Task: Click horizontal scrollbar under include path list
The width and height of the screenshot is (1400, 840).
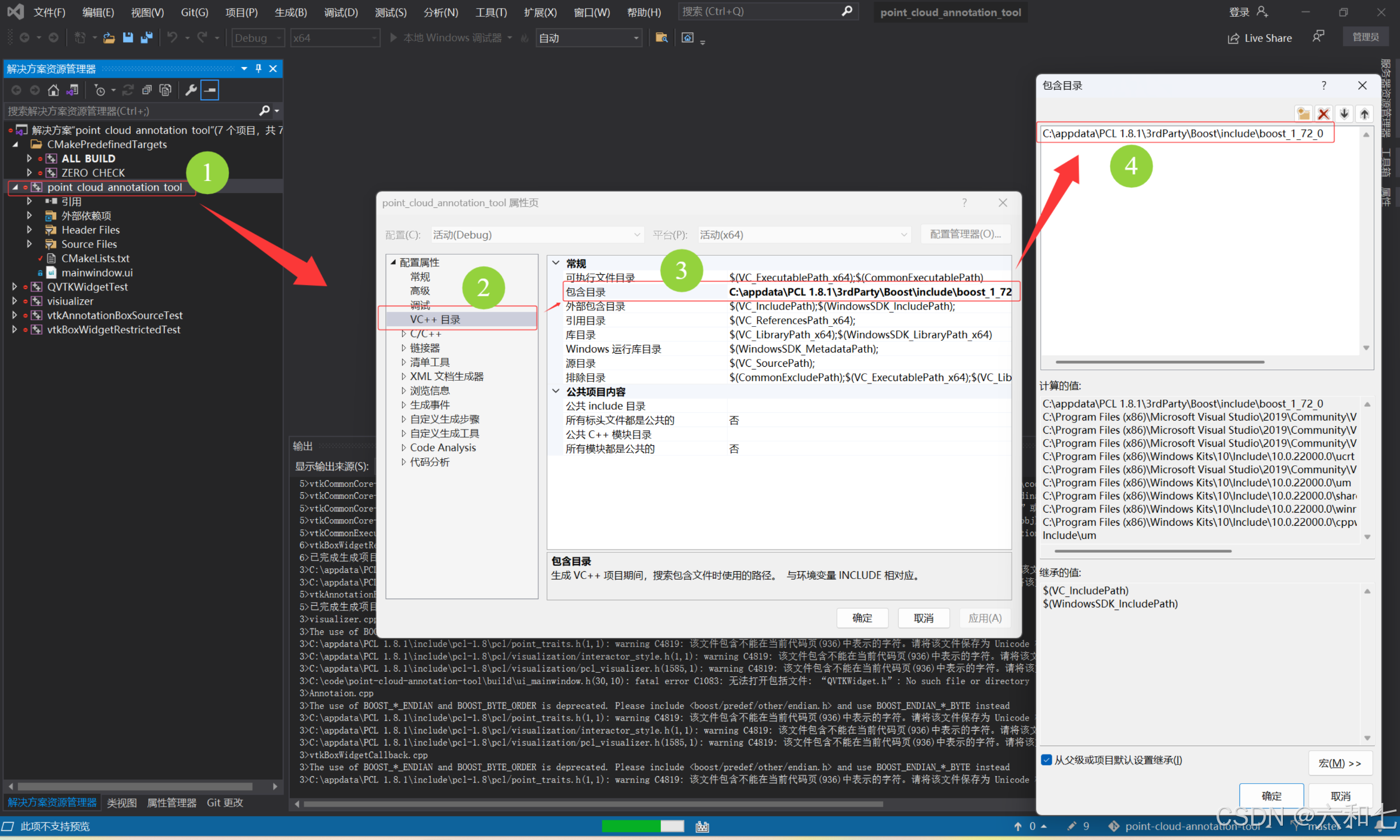Action: point(1159,362)
